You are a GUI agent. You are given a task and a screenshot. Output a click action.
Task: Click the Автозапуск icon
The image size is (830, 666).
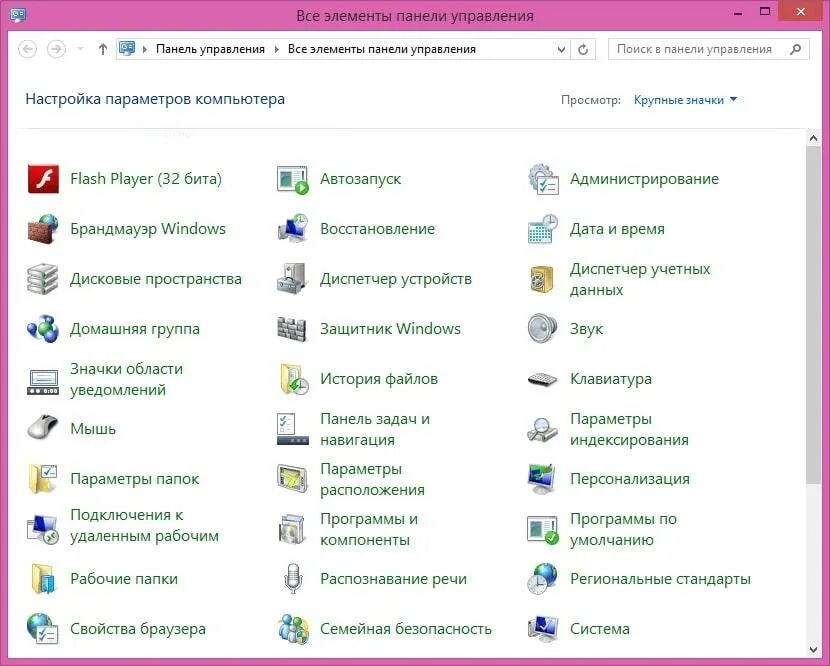pos(293,179)
